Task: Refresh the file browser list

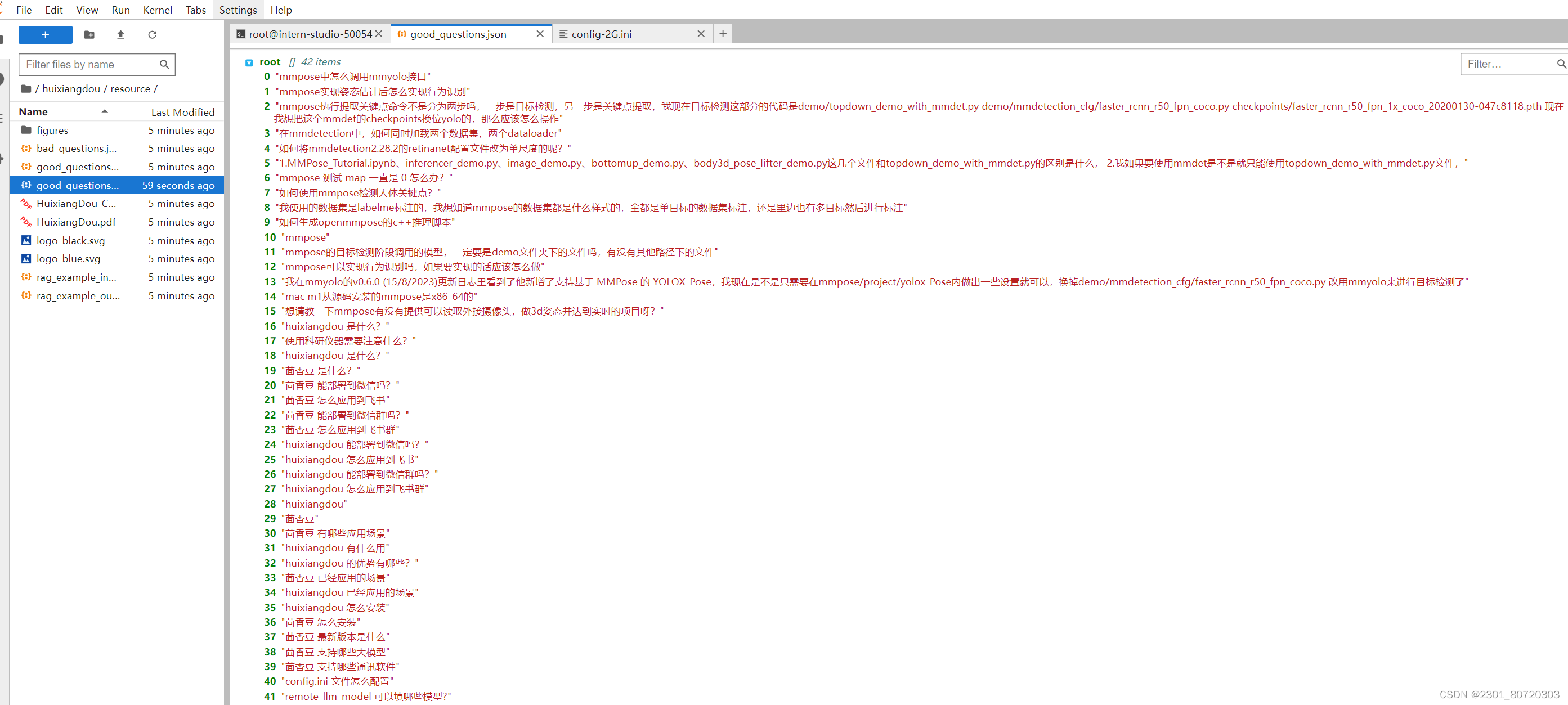Action: [x=152, y=35]
